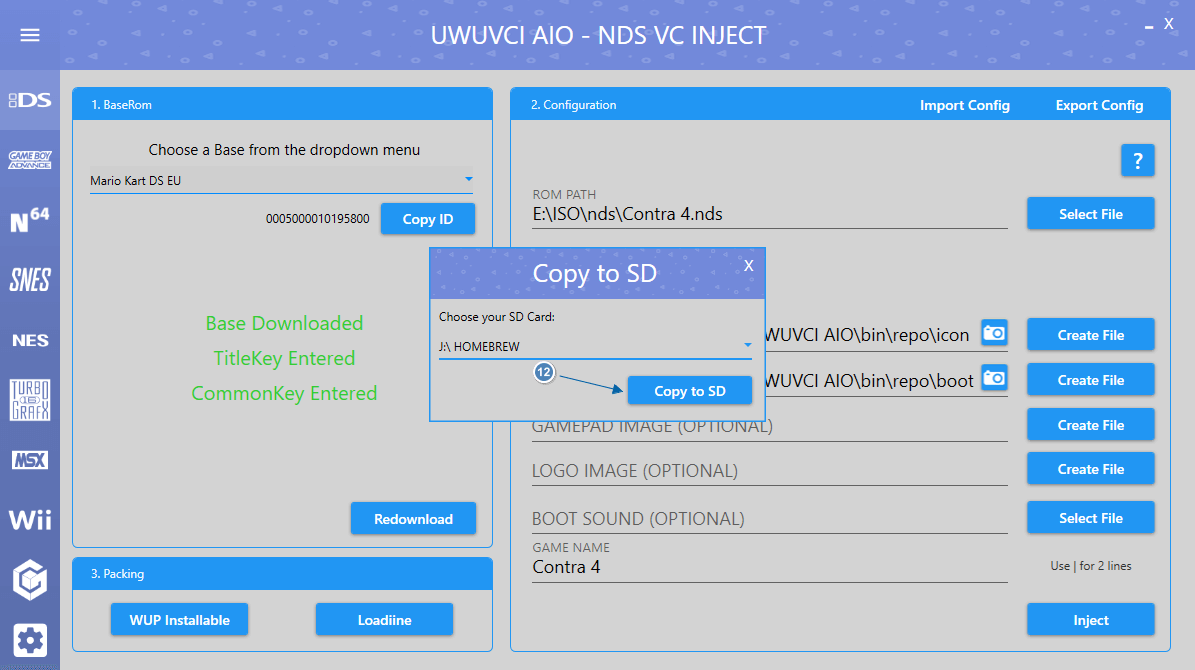Select the SNES console icon
Viewport: 1195px width, 670px height.
coord(30,280)
